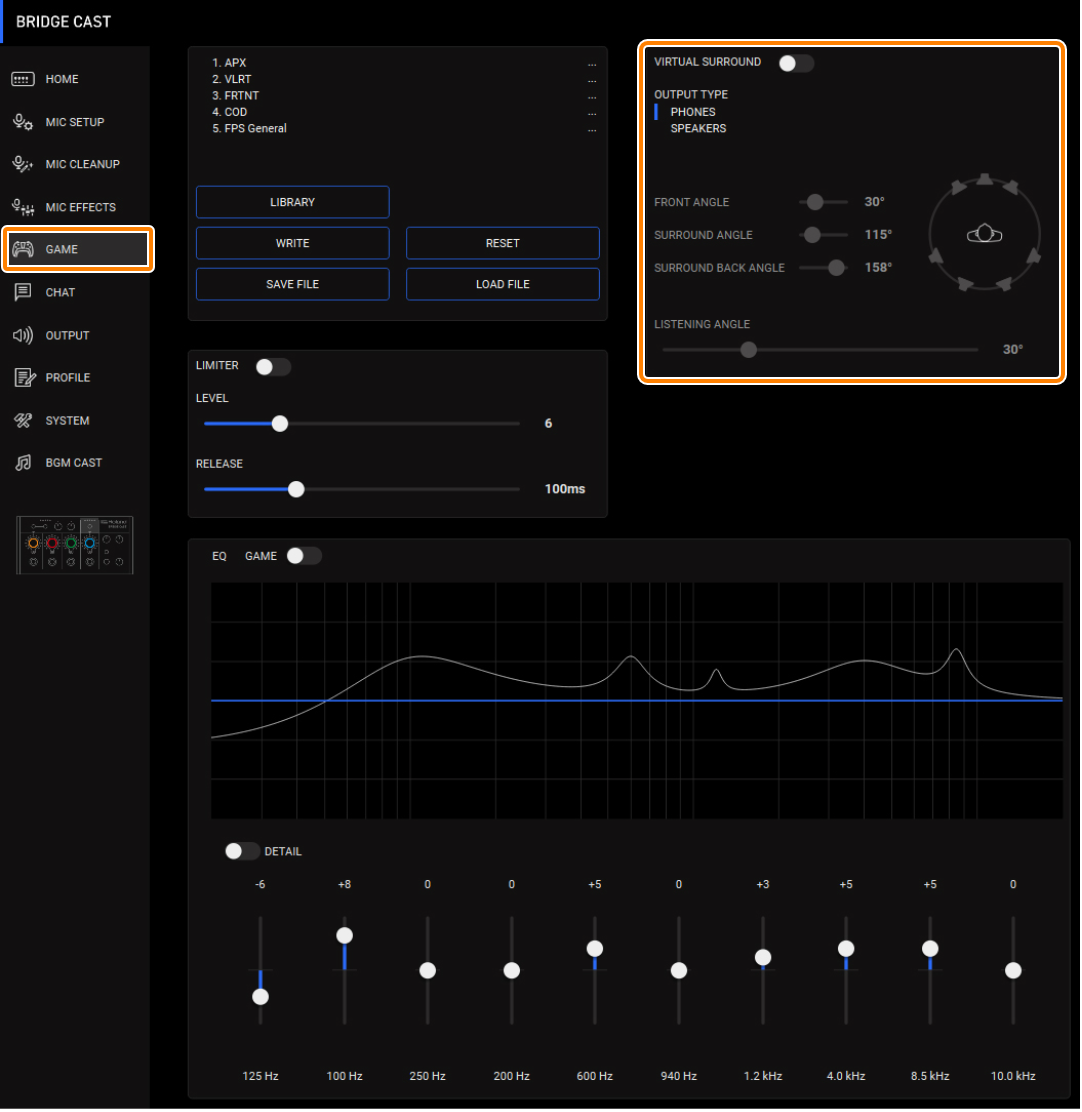Toggle the EQ GAME switch

(303, 556)
